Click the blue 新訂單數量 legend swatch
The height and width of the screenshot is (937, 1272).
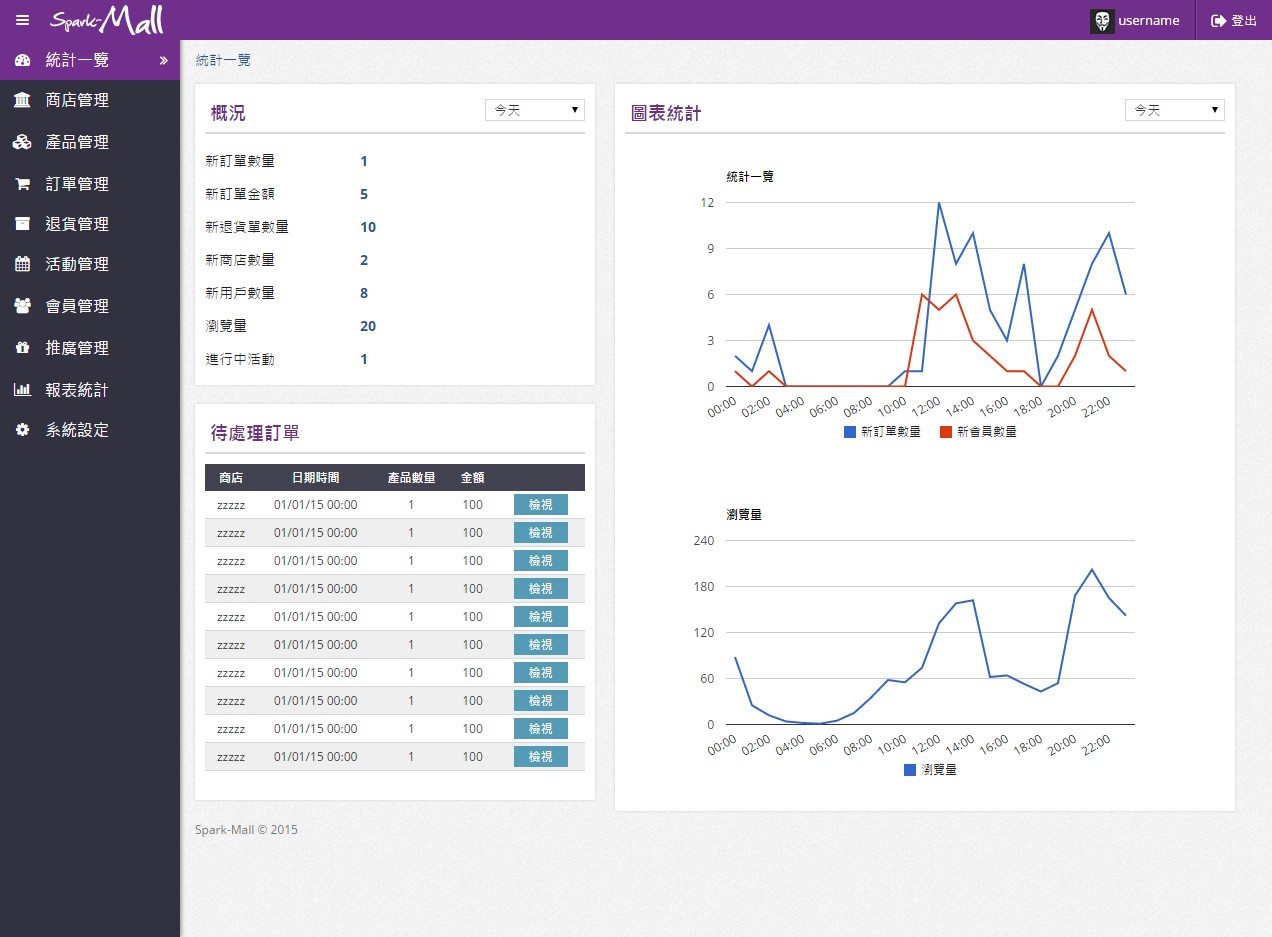coord(850,432)
